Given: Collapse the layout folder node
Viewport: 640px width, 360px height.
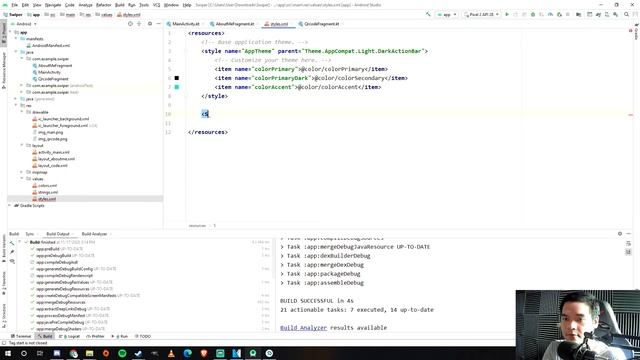Looking at the screenshot, I should point(22,145).
